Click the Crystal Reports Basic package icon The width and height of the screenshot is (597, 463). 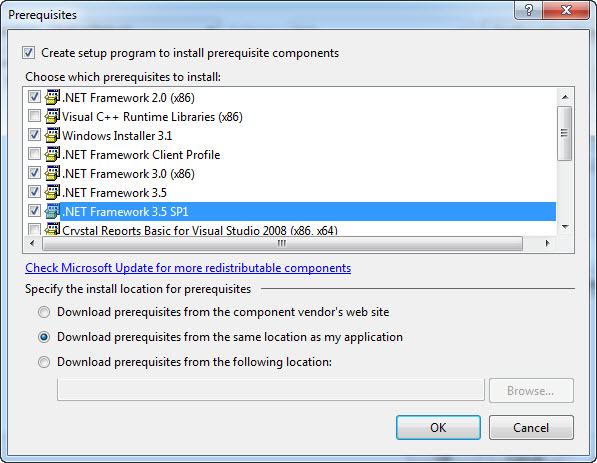(x=52, y=228)
